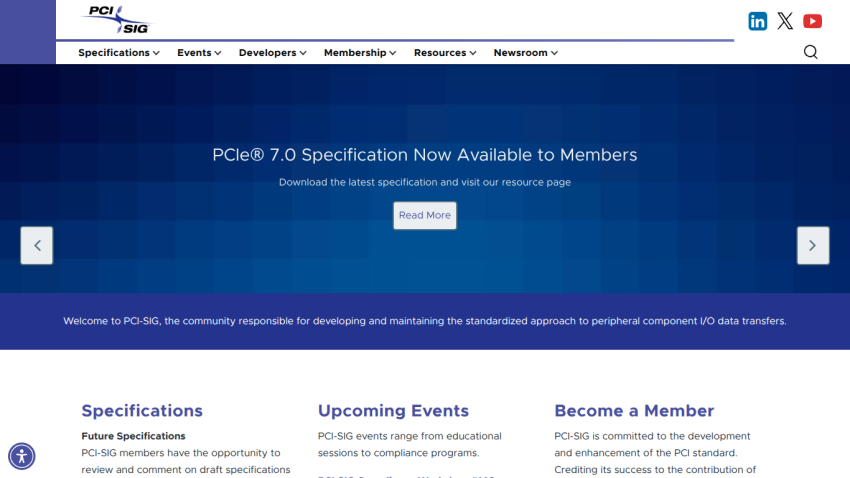The width and height of the screenshot is (850, 478).
Task: Click the PCIe 7.0 Specification headline
Action: click(424, 155)
